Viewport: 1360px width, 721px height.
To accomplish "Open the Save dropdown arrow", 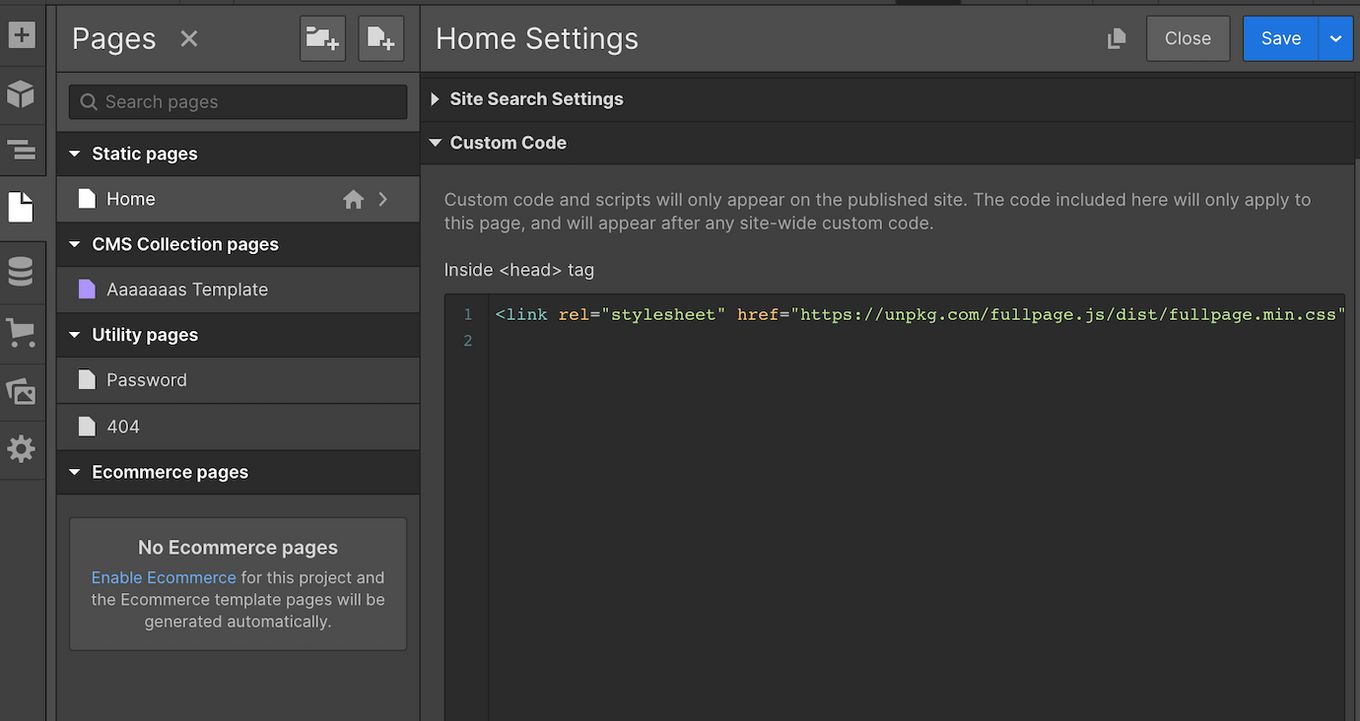I will point(1336,39).
